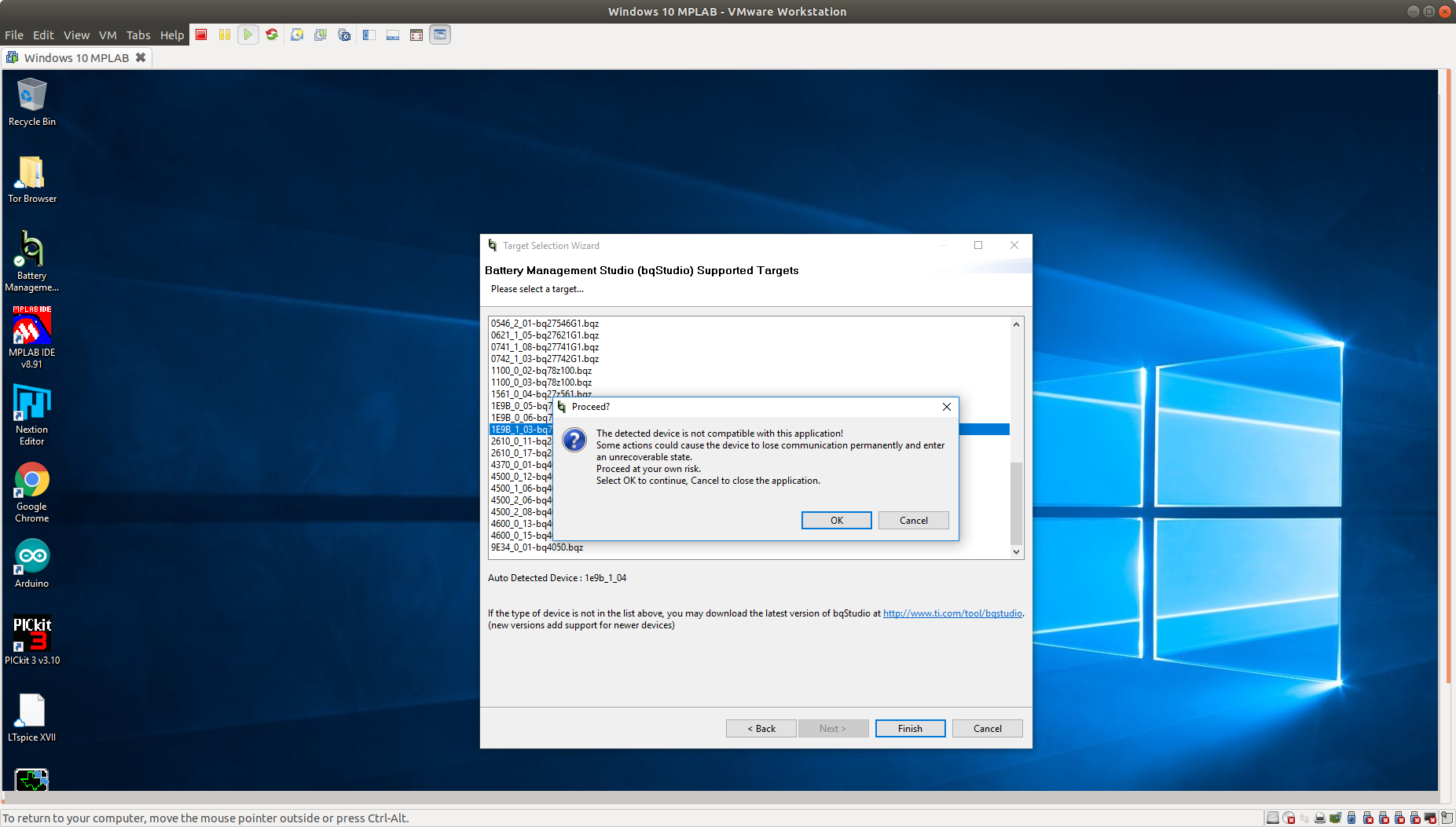
Task: Select the Tor Browser desktop icon
Action: (32, 179)
